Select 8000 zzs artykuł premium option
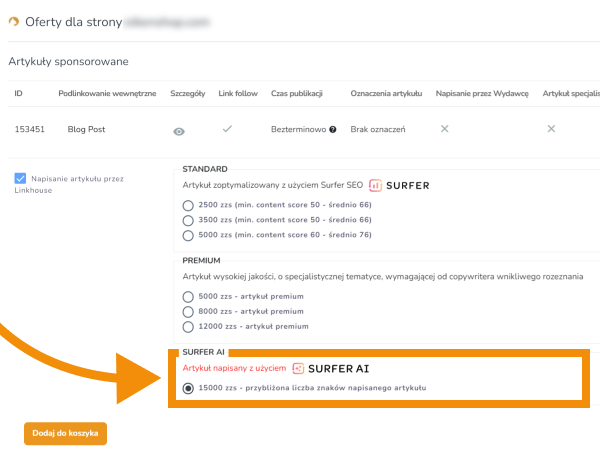 pyautogui.click(x=188, y=312)
